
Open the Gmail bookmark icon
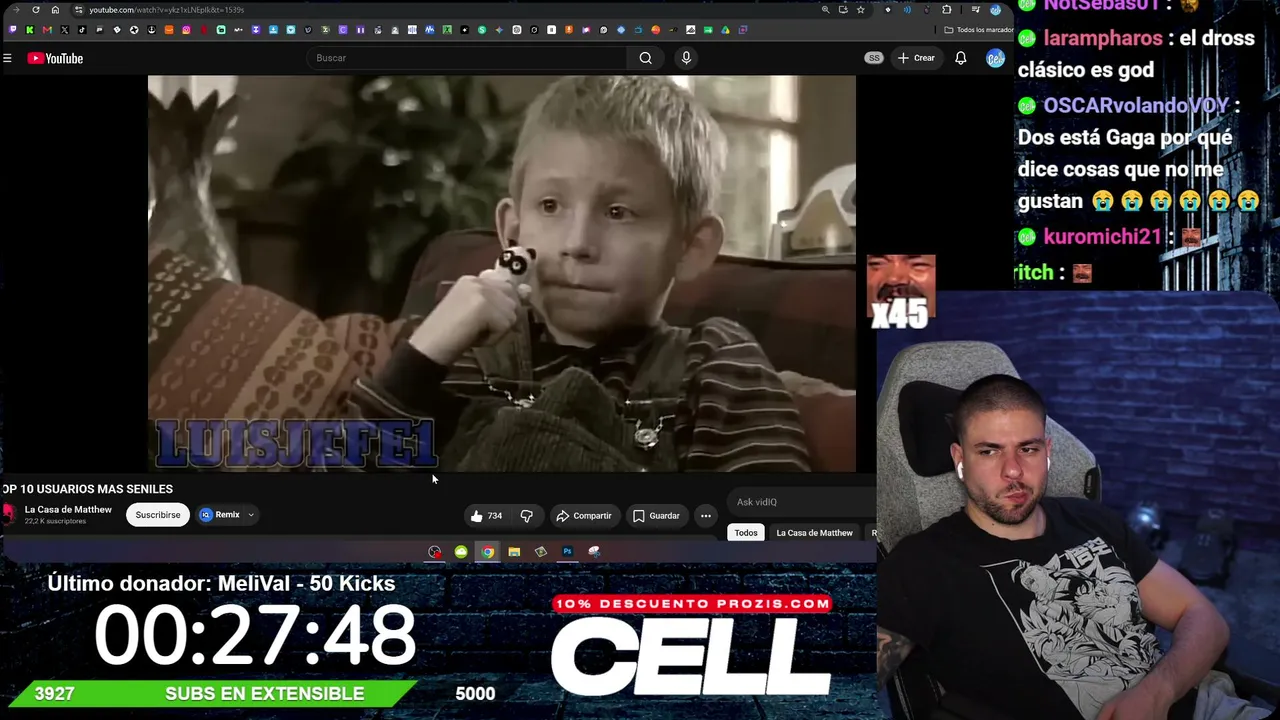[x=47, y=30]
